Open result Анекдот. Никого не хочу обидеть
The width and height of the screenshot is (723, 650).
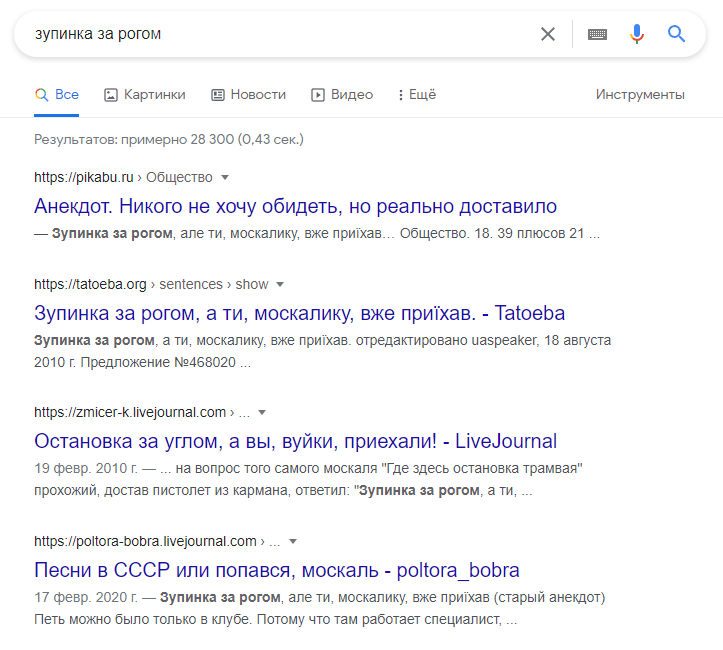296,206
